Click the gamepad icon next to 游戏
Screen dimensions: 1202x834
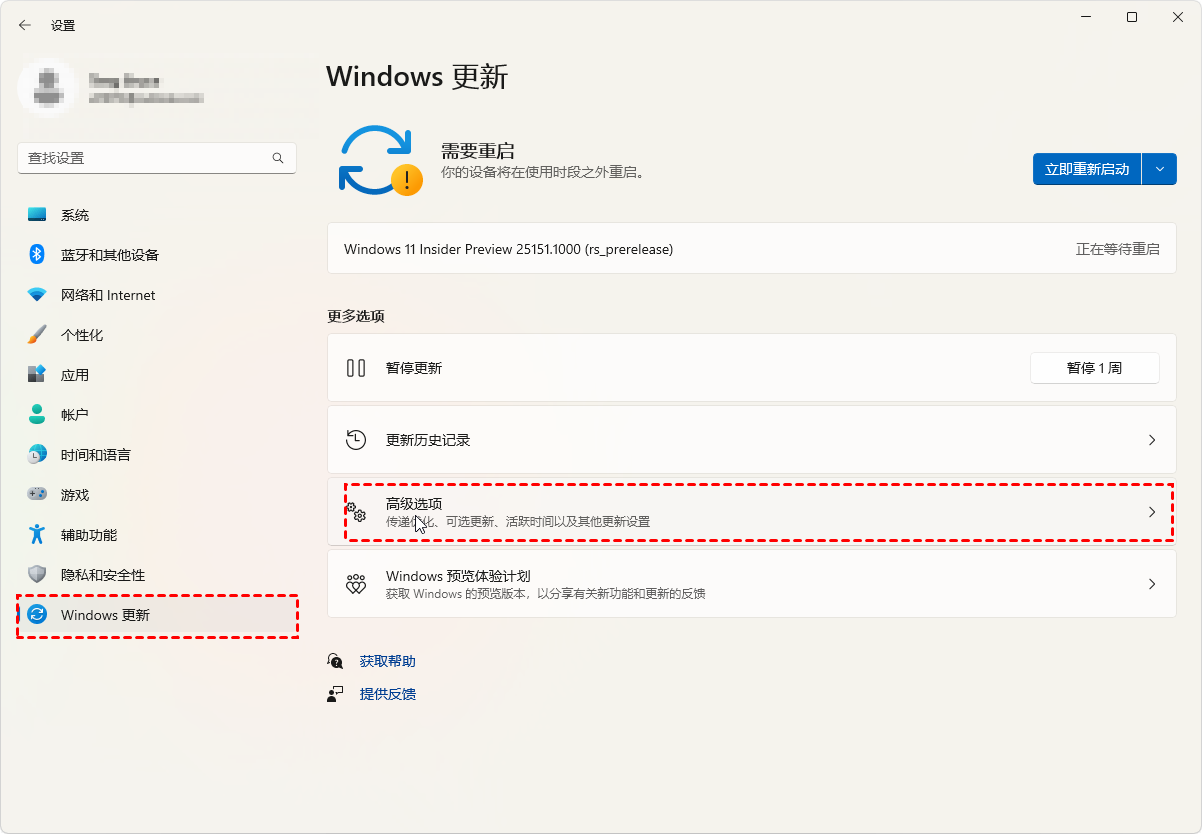(37, 495)
